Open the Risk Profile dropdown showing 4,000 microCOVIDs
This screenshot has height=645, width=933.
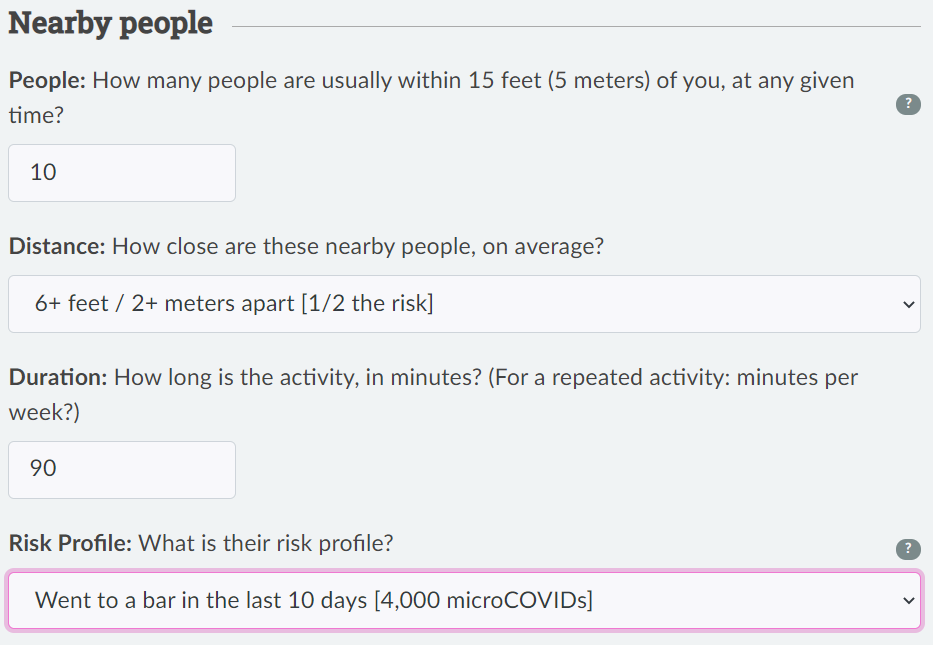click(x=464, y=600)
